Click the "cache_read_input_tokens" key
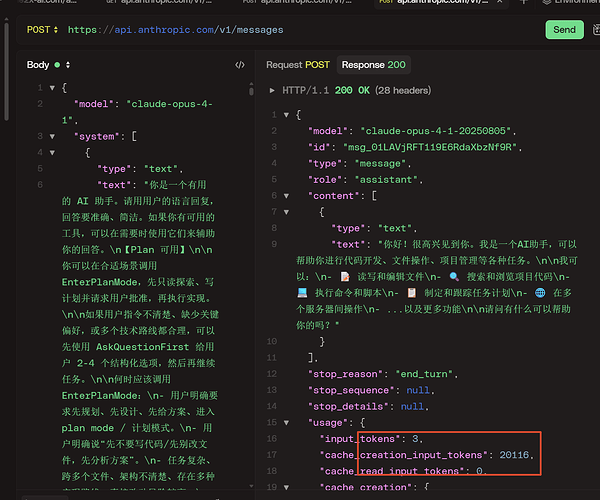 [x=392, y=471]
